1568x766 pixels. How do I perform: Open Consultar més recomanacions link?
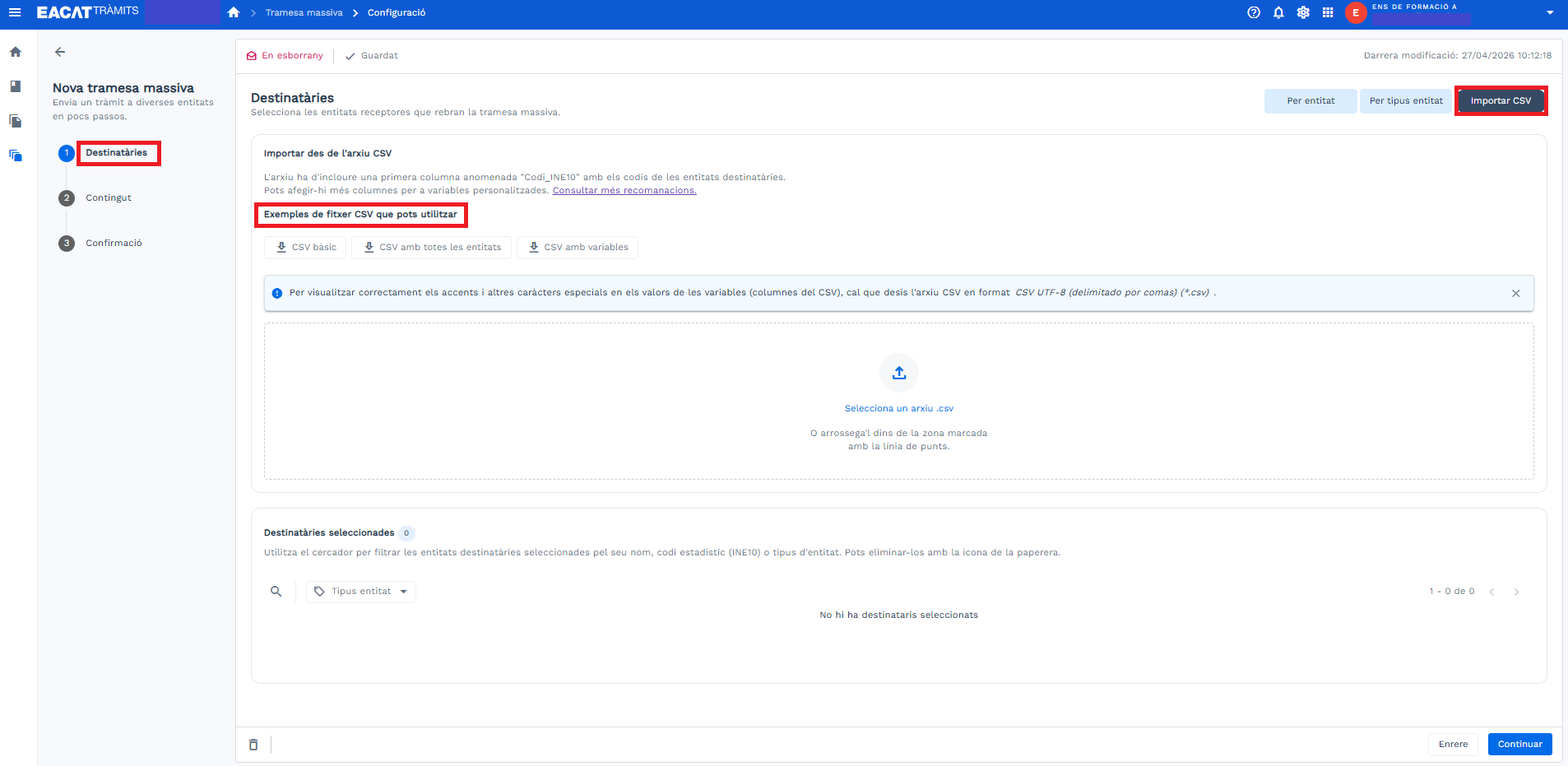(624, 191)
